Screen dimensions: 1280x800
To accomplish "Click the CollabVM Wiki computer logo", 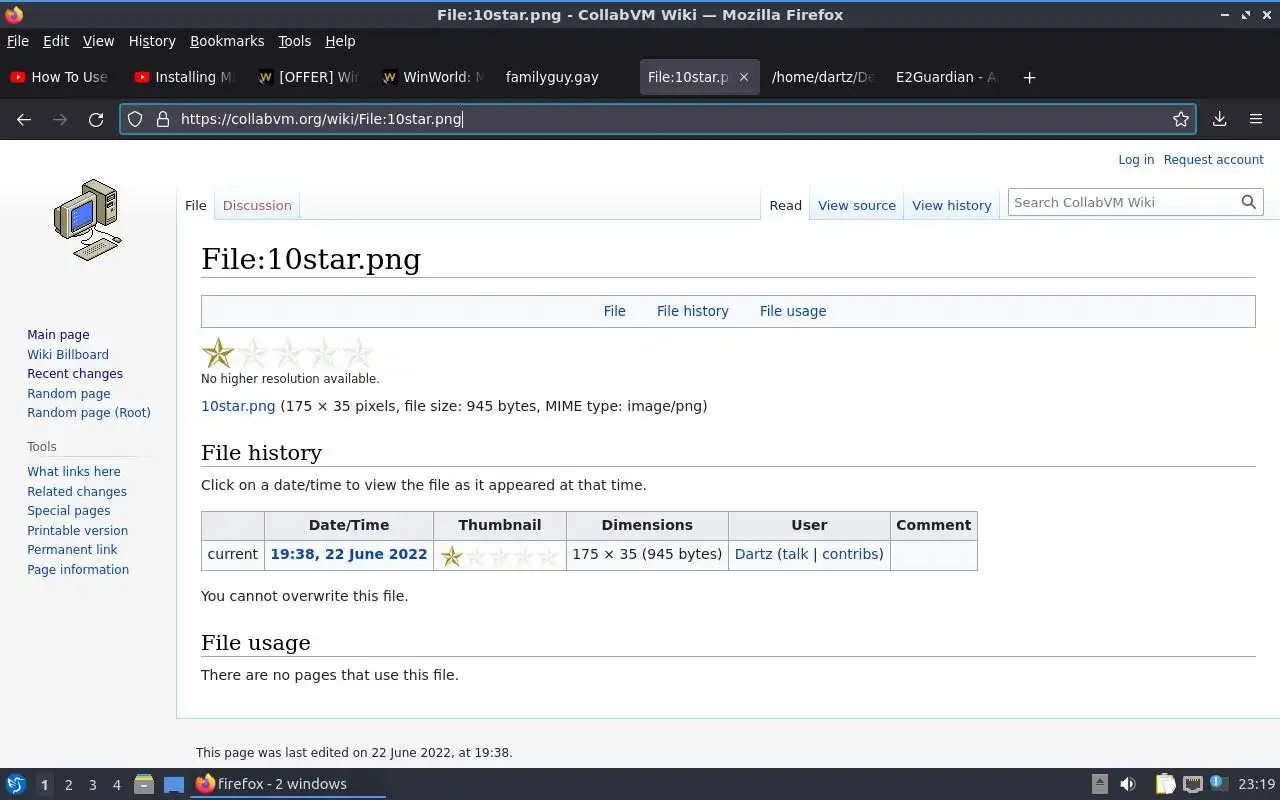I will click(88, 220).
